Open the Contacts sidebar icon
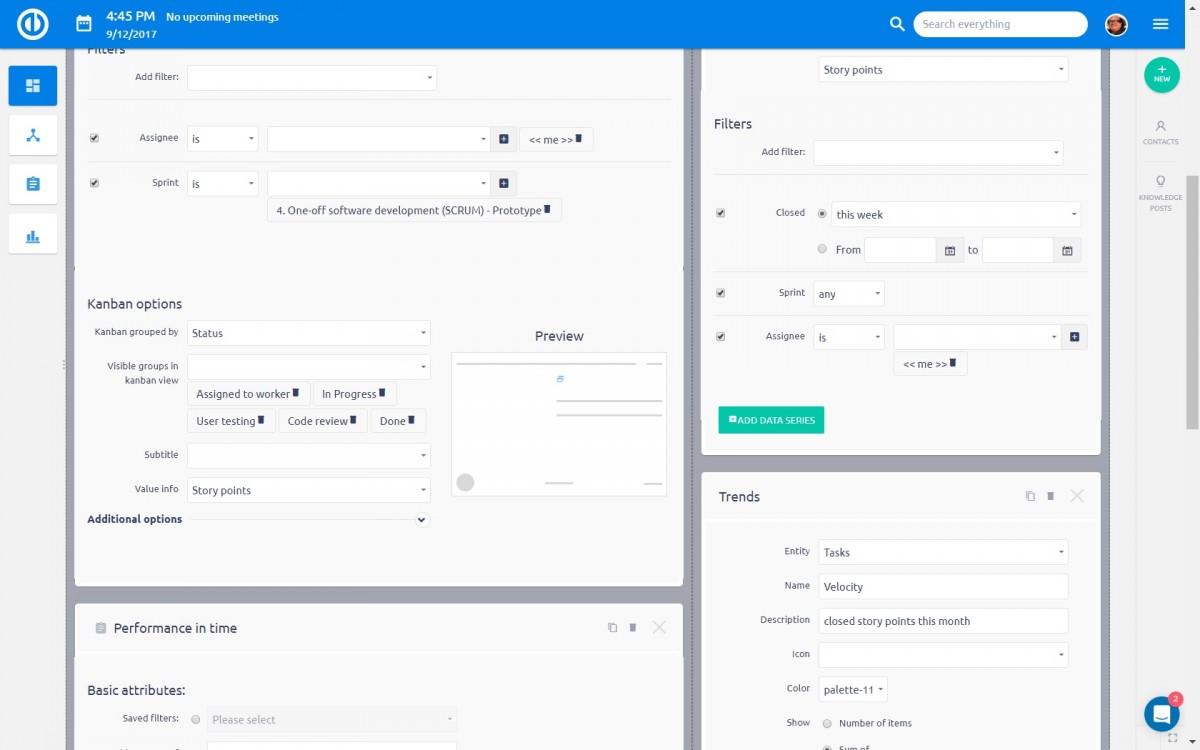 [x=1161, y=132]
